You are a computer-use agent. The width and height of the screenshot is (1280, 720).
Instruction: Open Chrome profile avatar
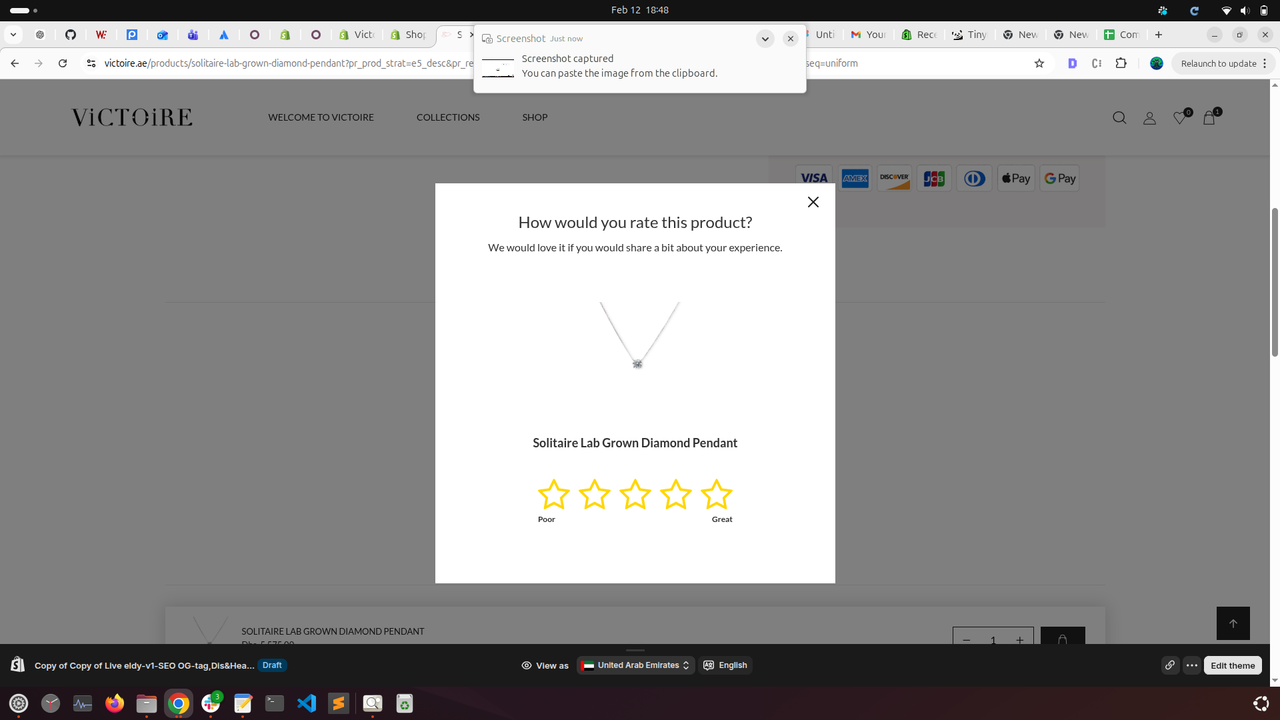pyautogui.click(x=1156, y=63)
